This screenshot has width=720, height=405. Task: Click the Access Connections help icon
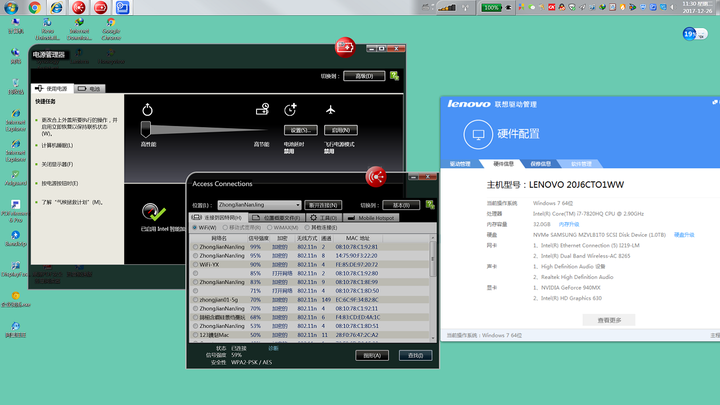pos(430,205)
